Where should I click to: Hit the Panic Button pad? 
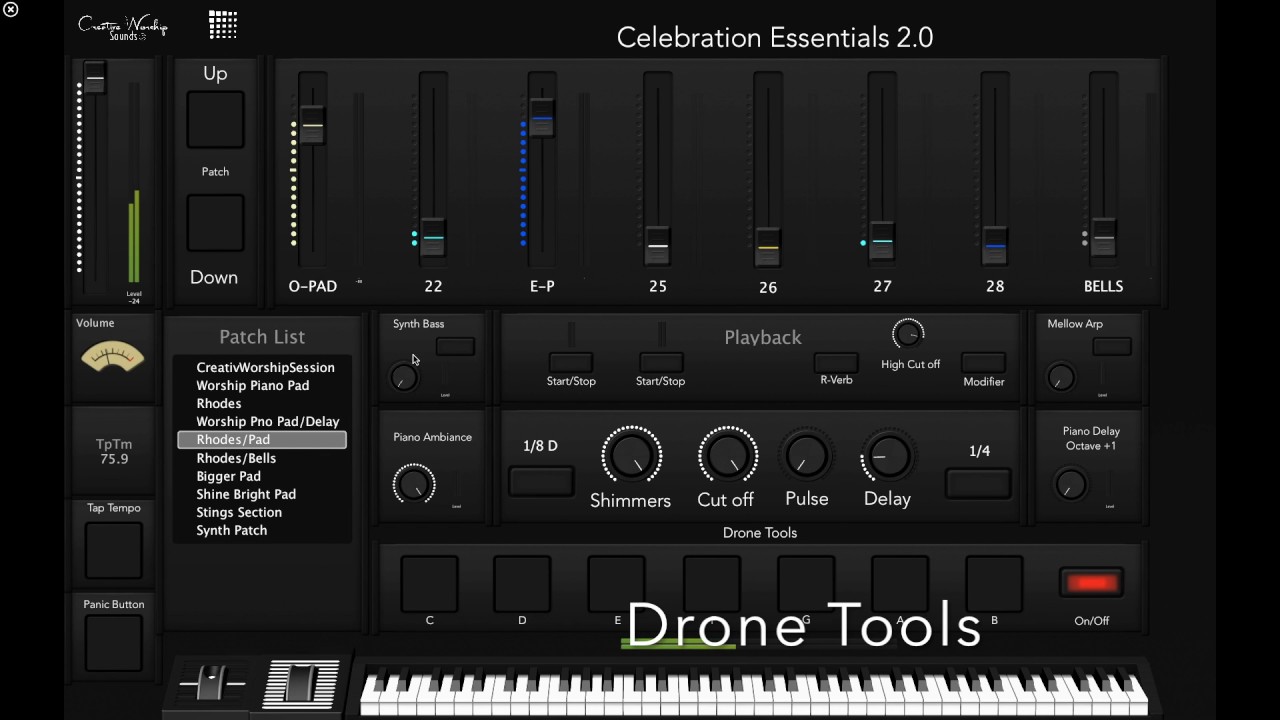click(114, 643)
